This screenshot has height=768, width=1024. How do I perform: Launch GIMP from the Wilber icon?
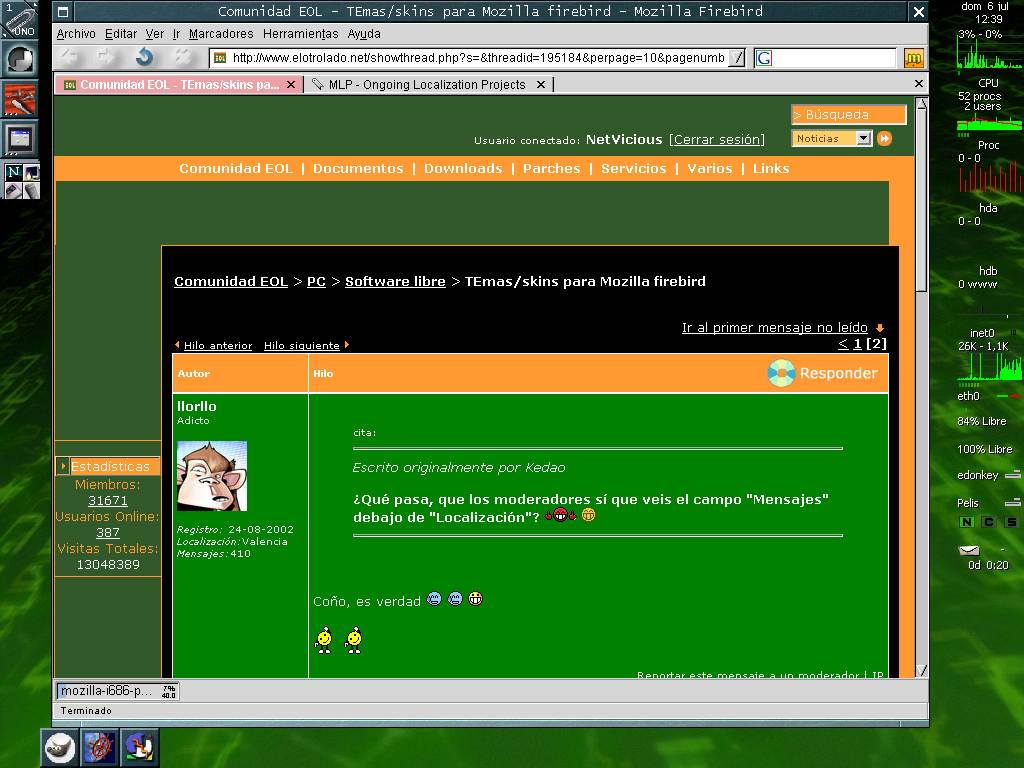[x=59, y=748]
